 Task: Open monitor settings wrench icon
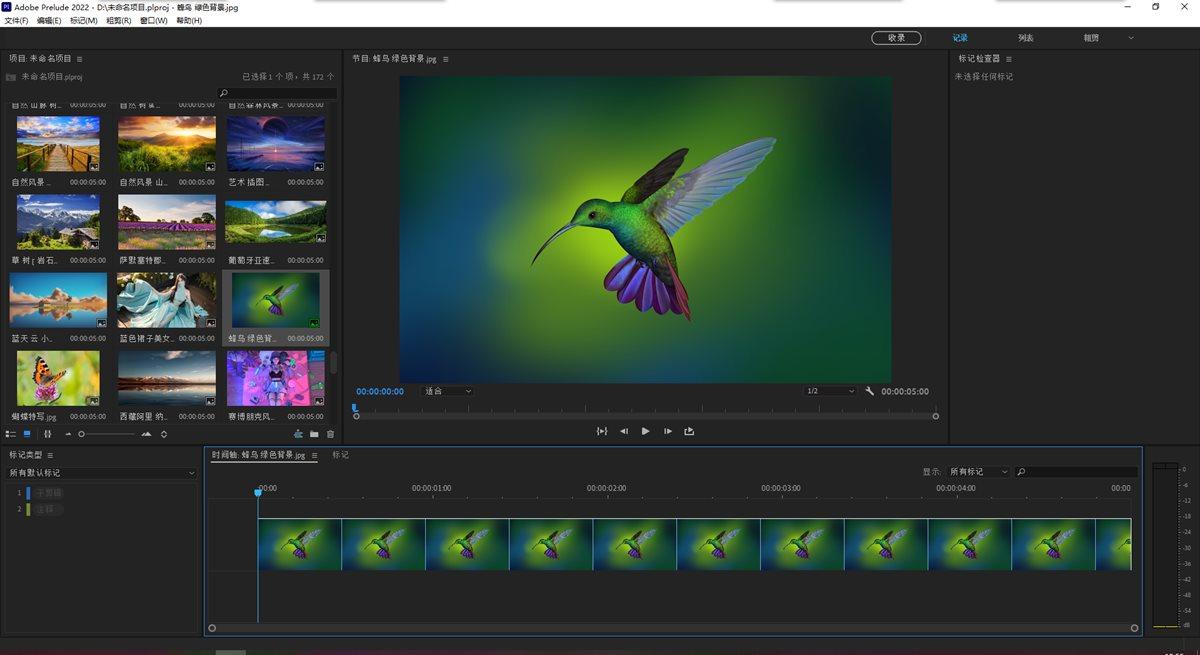[x=870, y=391]
